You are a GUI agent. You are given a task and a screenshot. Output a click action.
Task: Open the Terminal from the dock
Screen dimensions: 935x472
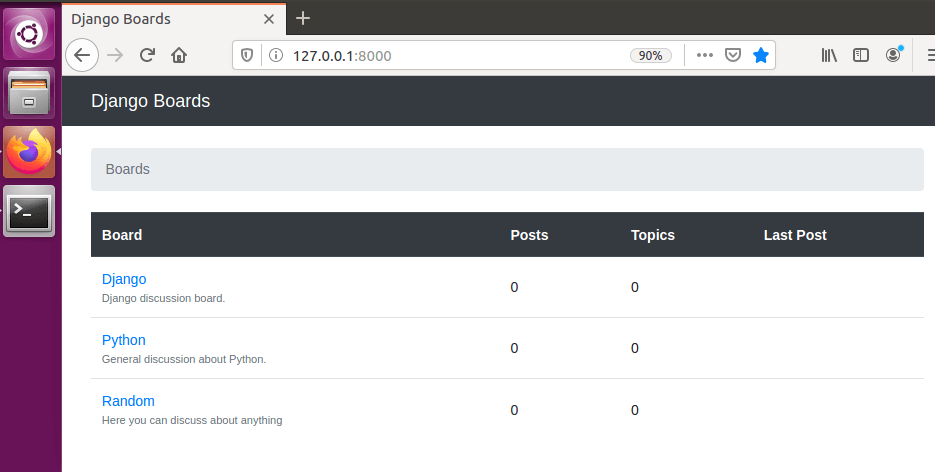tap(29, 211)
